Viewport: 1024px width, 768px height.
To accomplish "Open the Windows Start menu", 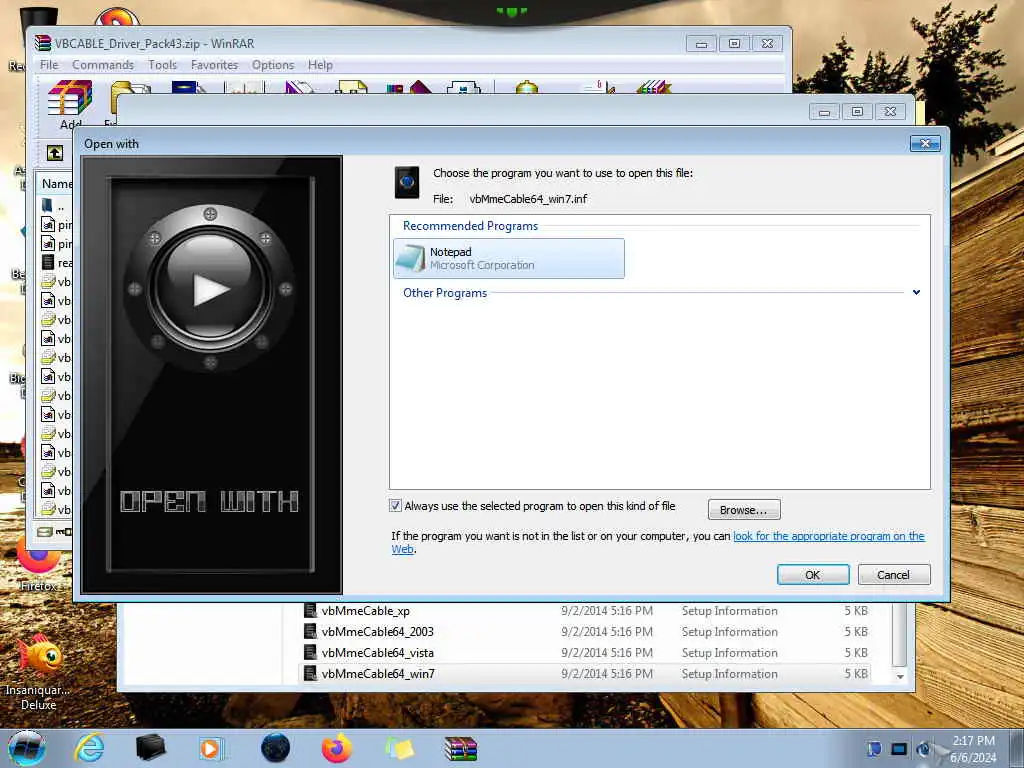I will [x=27, y=748].
